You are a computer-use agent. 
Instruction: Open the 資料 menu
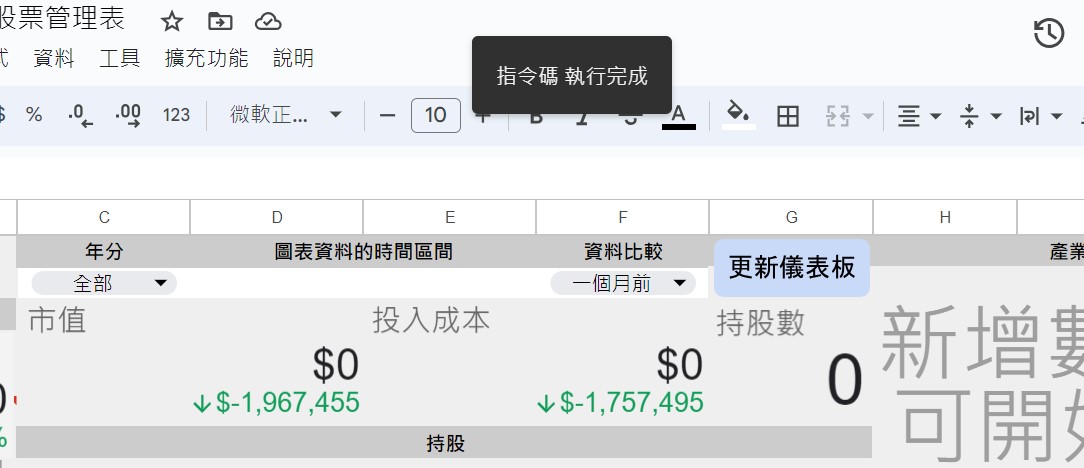click(x=54, y=58)
